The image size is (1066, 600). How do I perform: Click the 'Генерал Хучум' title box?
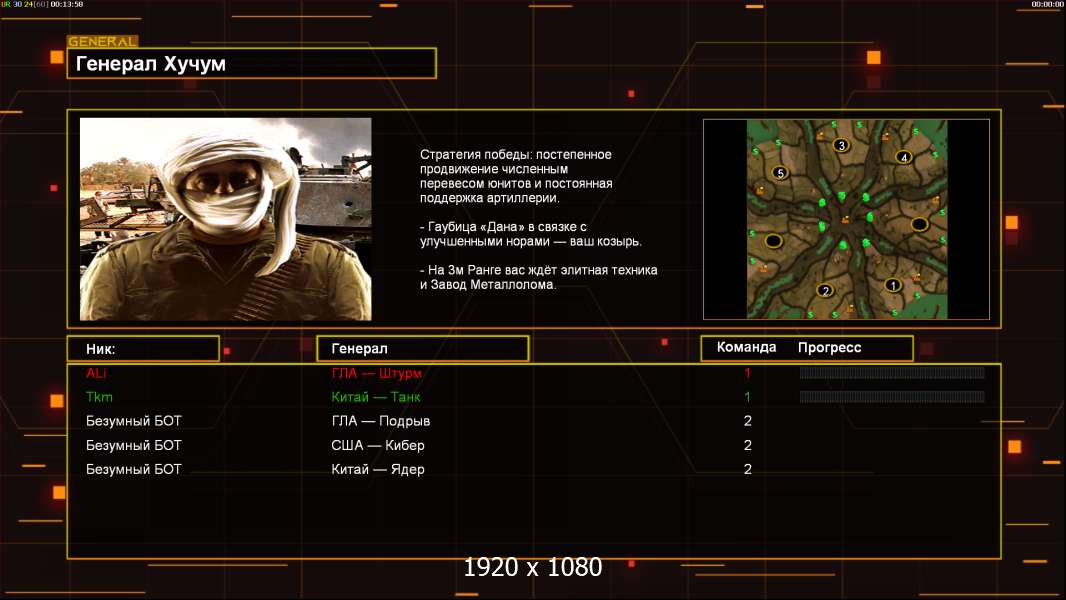click(x=252, y=63)
